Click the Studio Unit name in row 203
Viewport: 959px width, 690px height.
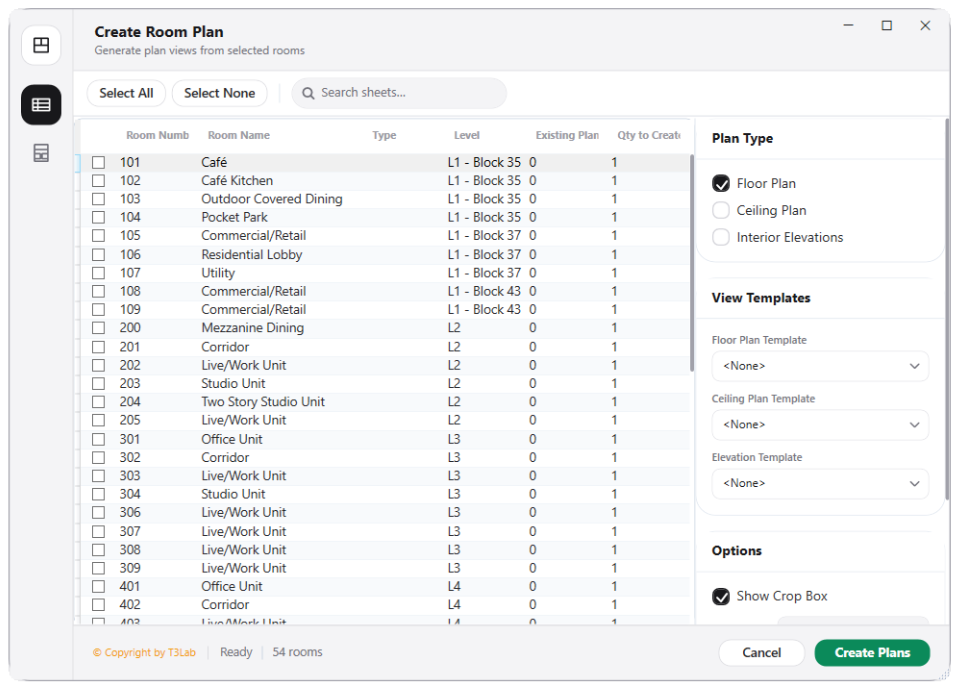click(x=233, y=384)
